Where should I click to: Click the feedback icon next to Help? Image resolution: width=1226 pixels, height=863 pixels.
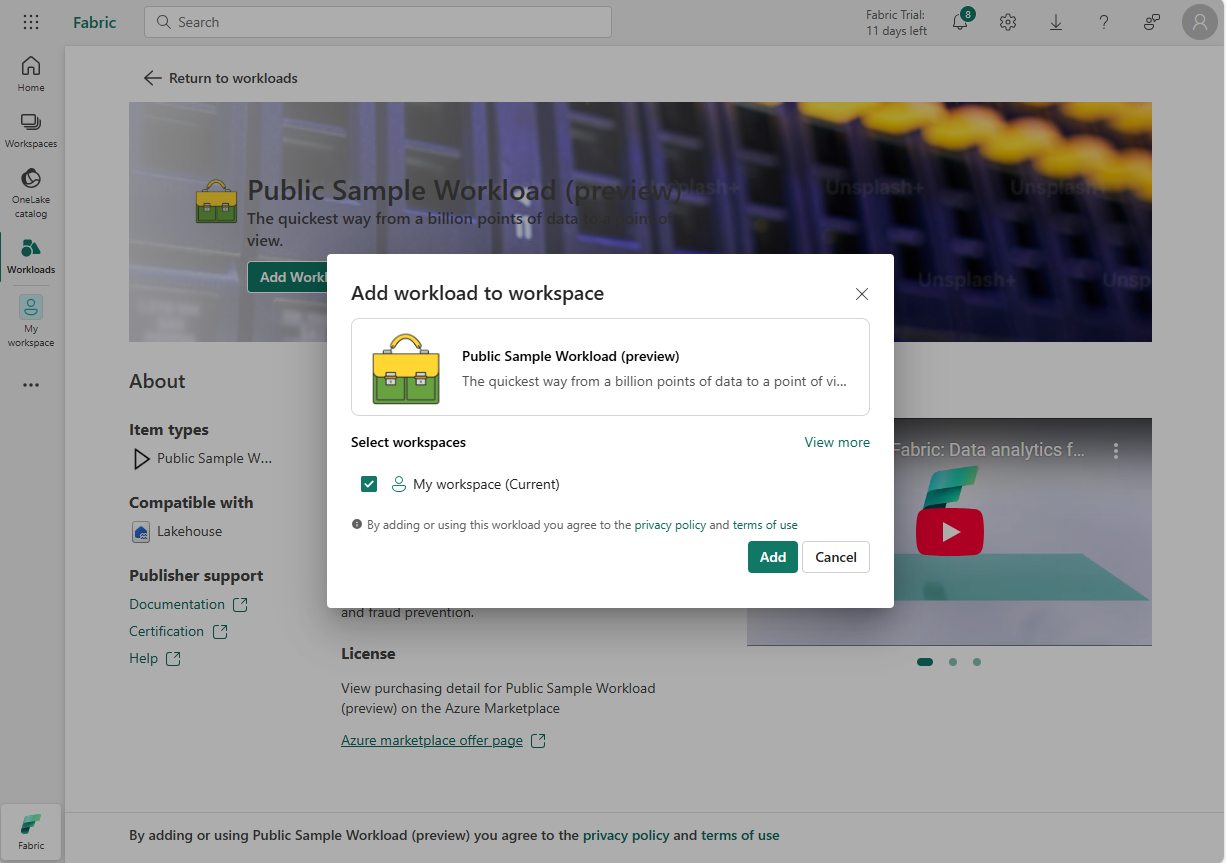coord(1151,21)
